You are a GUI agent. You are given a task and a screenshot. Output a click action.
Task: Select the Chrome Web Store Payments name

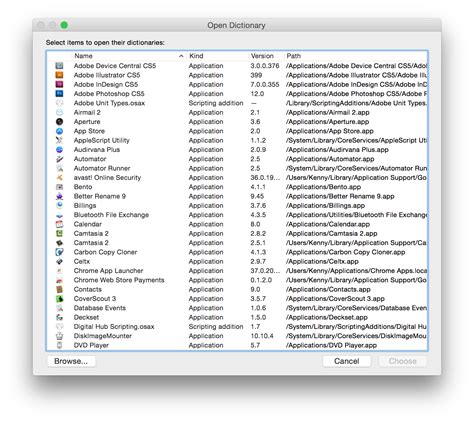[119, 280]
